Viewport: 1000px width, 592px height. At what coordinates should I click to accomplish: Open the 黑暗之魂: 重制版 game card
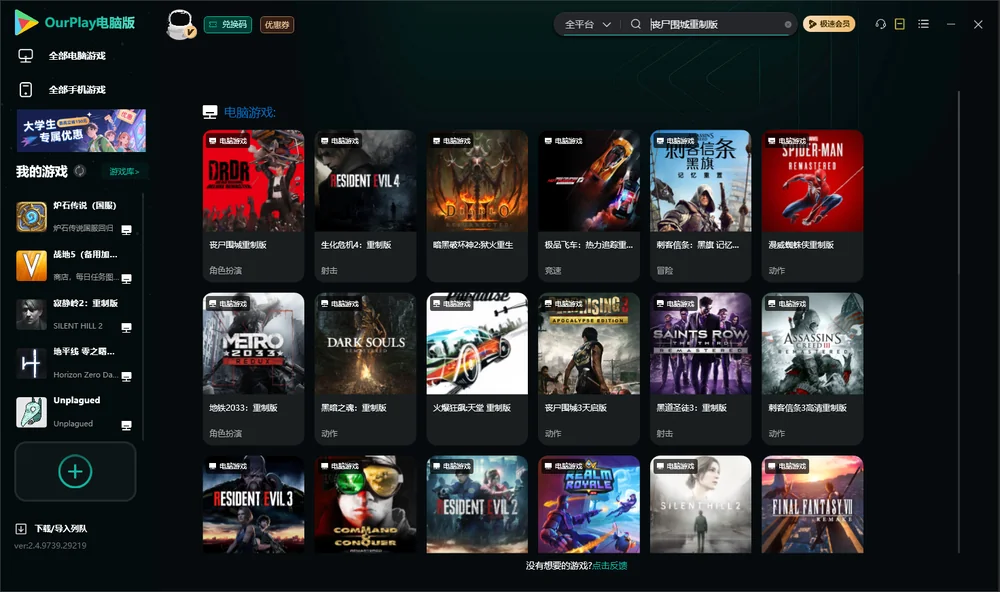click(x=365, y=368)
